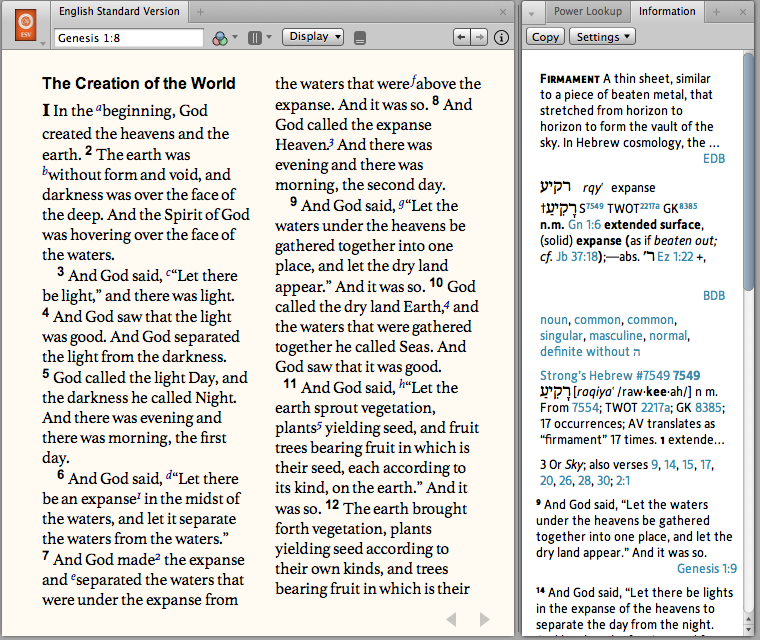Click cross-reference marker h in verse 11
The width and height of the screenshot is (760, 640).
[x=402, y=384]
